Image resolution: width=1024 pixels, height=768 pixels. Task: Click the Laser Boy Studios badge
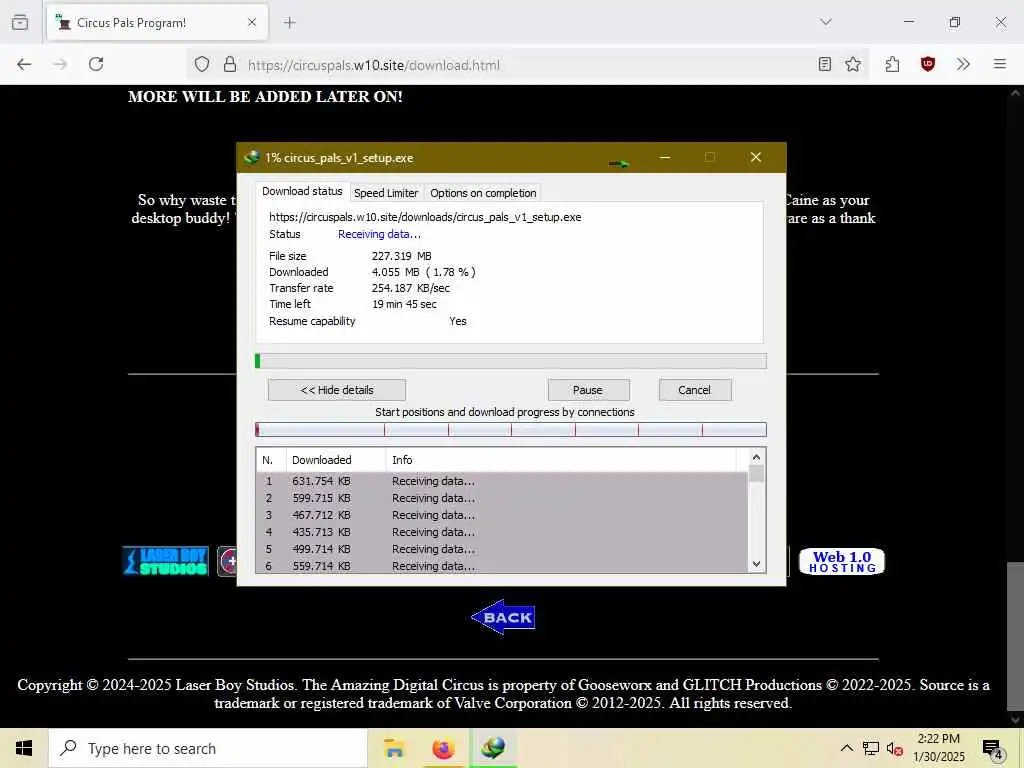166,561
